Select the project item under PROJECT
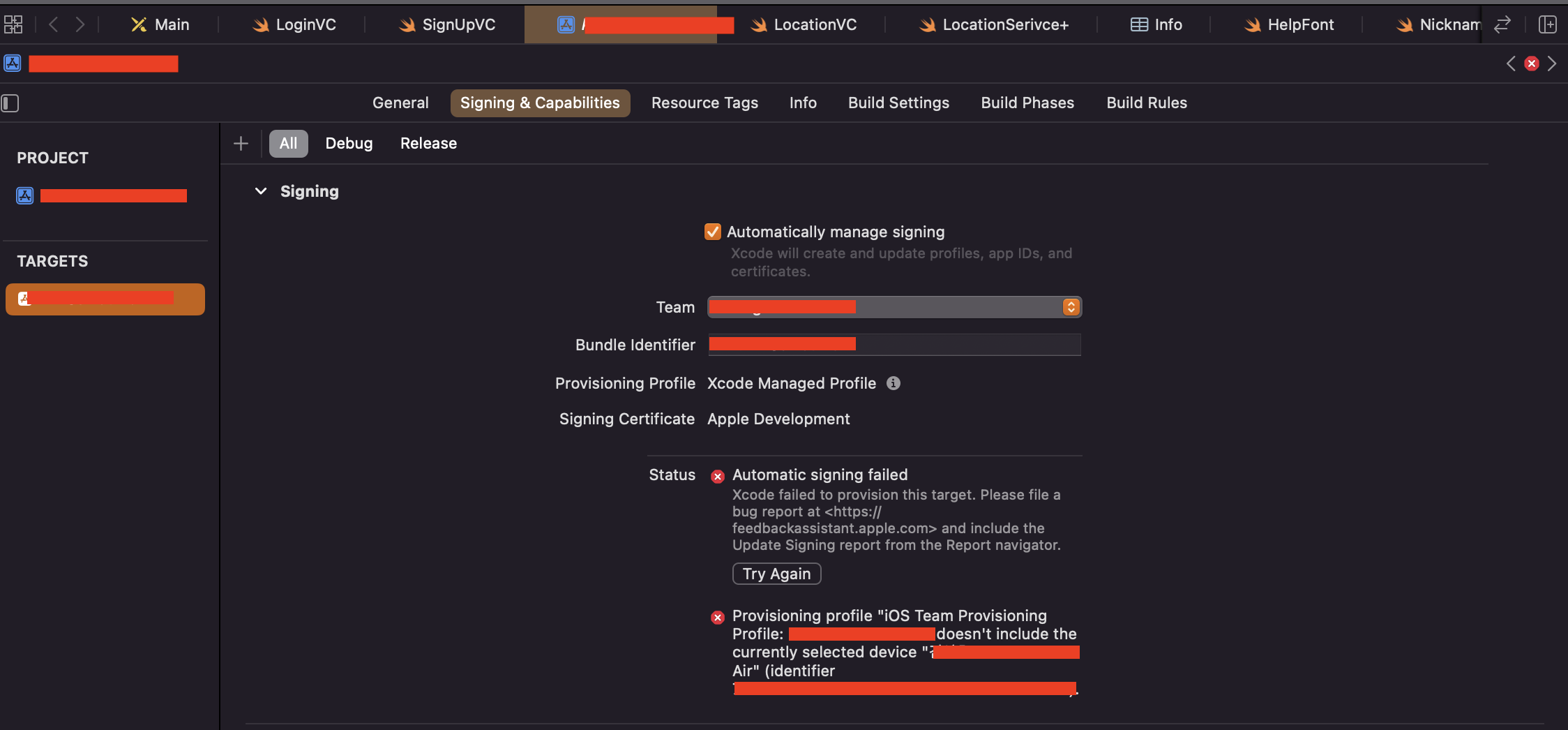1568x730 pixels. tap(102, 195)
